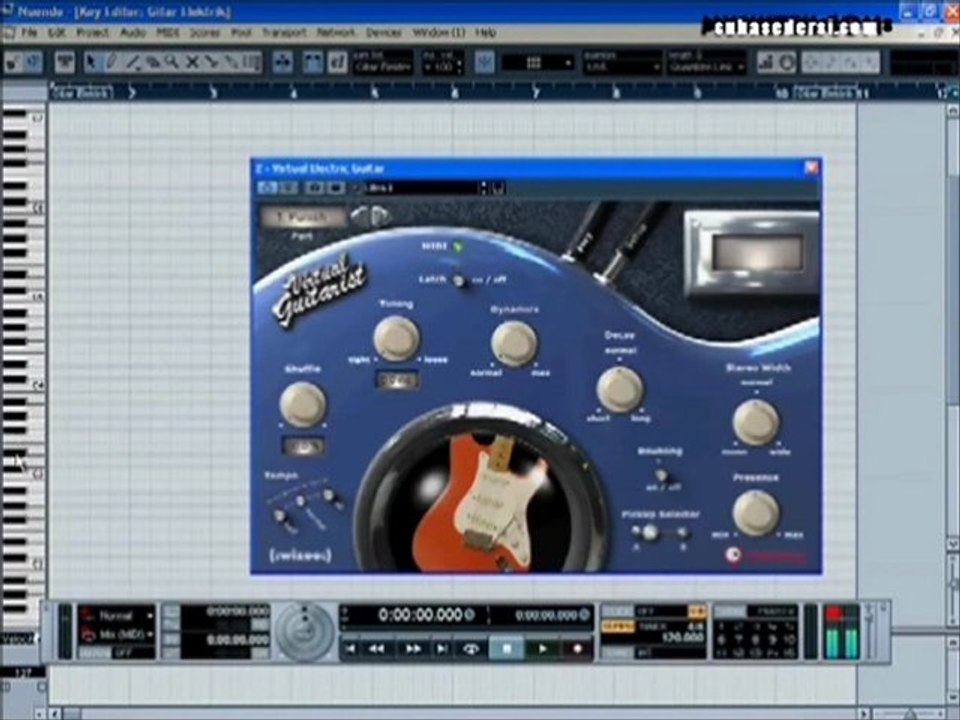Toggle the orange TEMPO track button
Viewport: 960px width, 720px height.
pos(618,627)
